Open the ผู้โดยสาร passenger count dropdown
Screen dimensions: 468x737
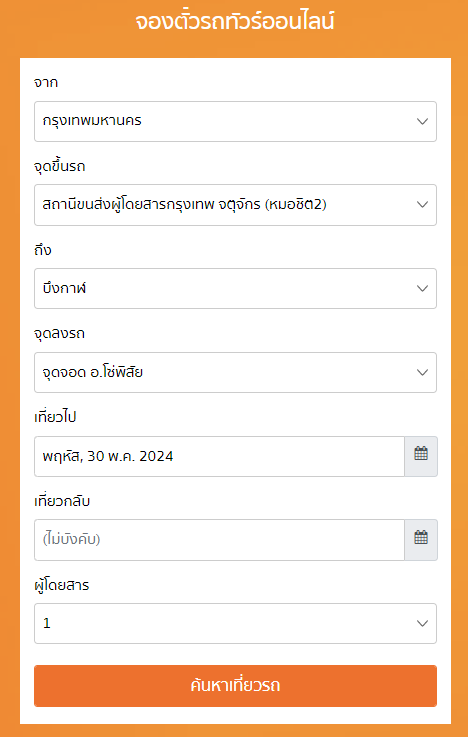235,623
